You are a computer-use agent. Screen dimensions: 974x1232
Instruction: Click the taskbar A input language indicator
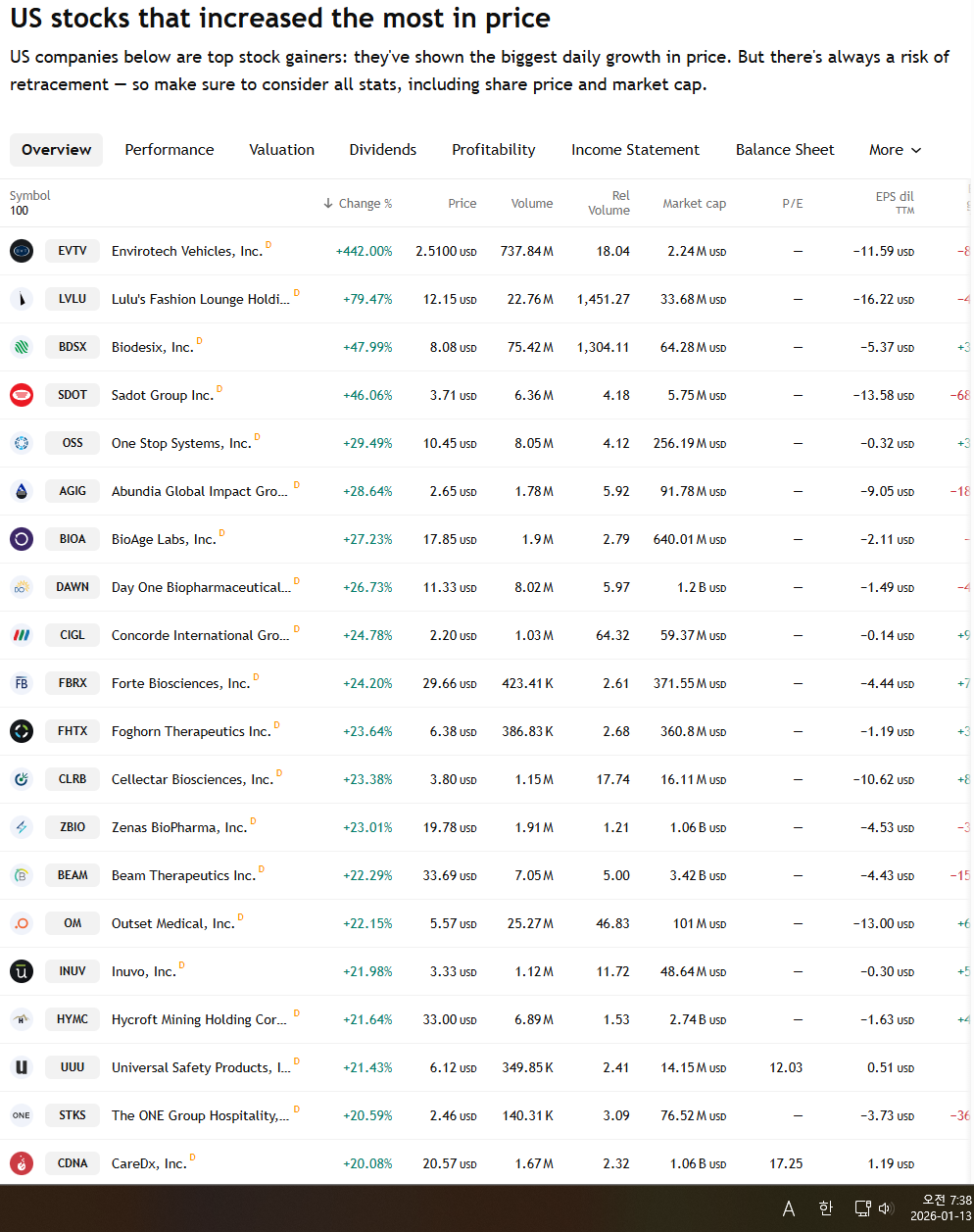(789, 1208)
